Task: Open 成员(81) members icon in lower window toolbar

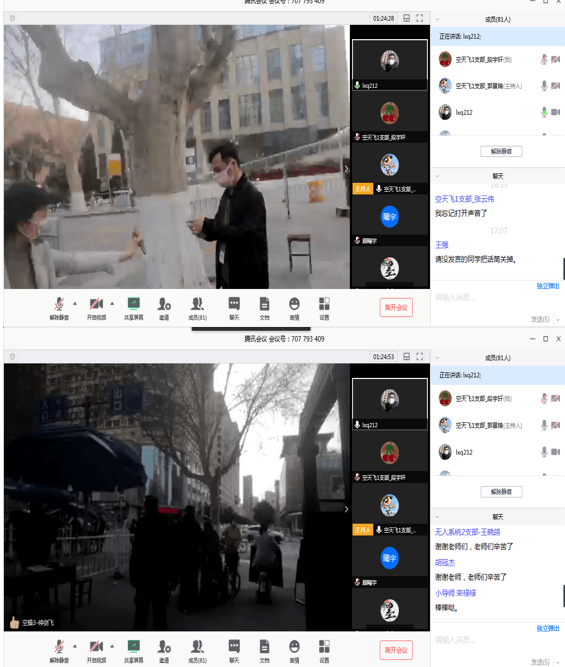Action: coord(197,651)
